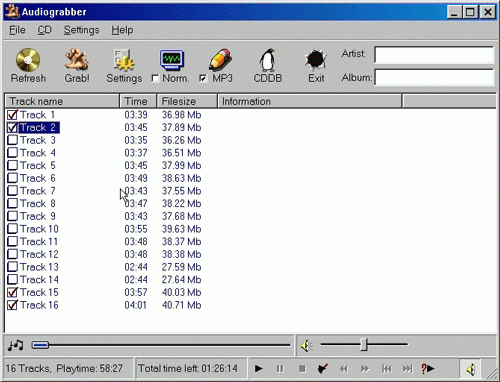Skip to previous track

point(386,369)
